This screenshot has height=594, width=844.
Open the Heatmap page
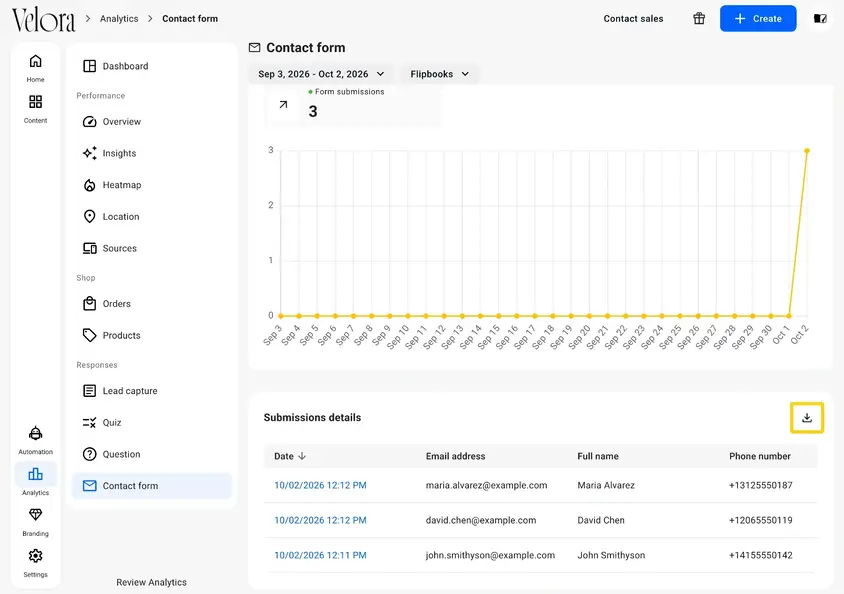click(152, 185)
